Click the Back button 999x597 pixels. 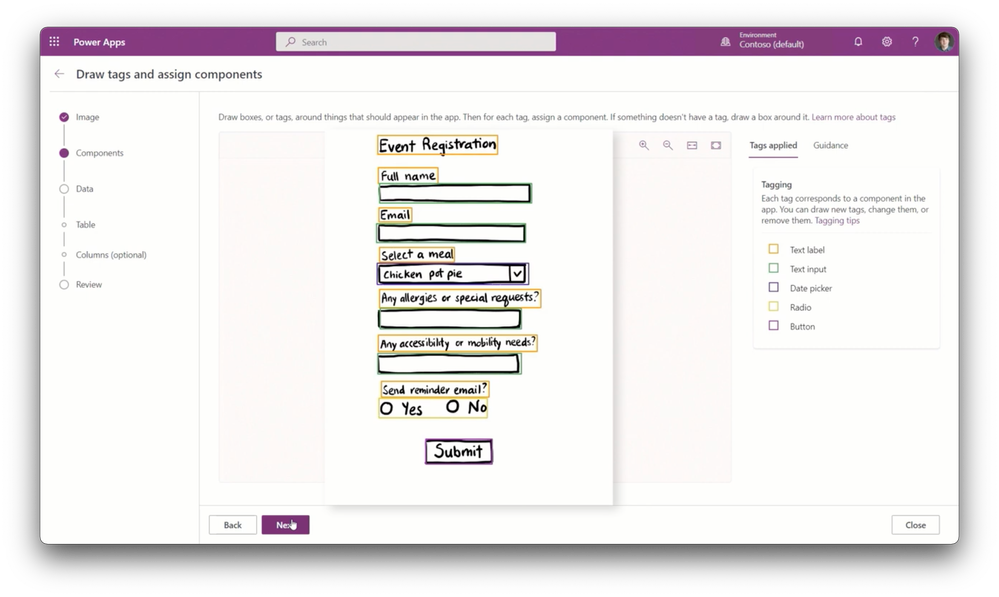(233, 525)
